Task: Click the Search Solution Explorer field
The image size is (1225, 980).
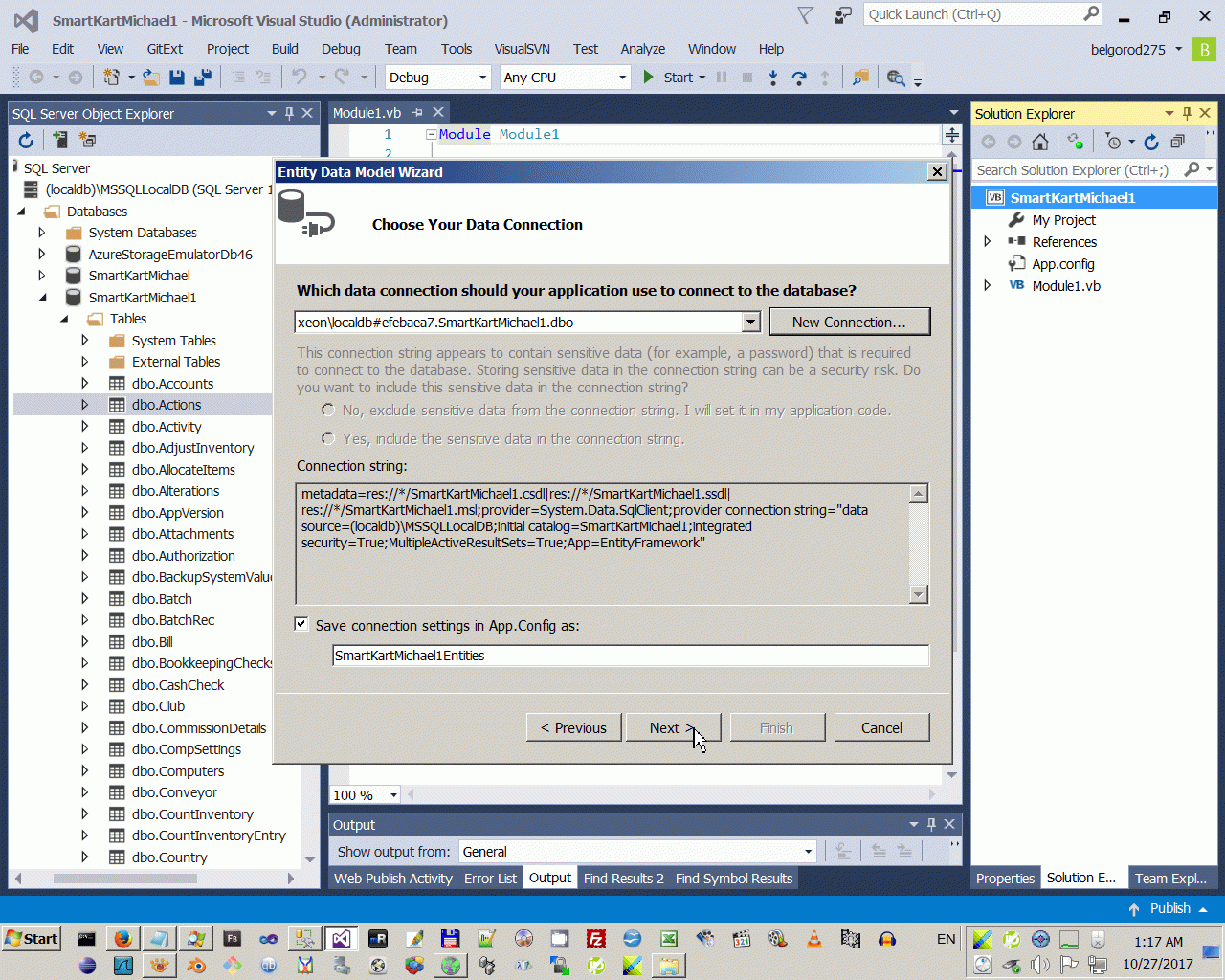Action: [1077, 170]
